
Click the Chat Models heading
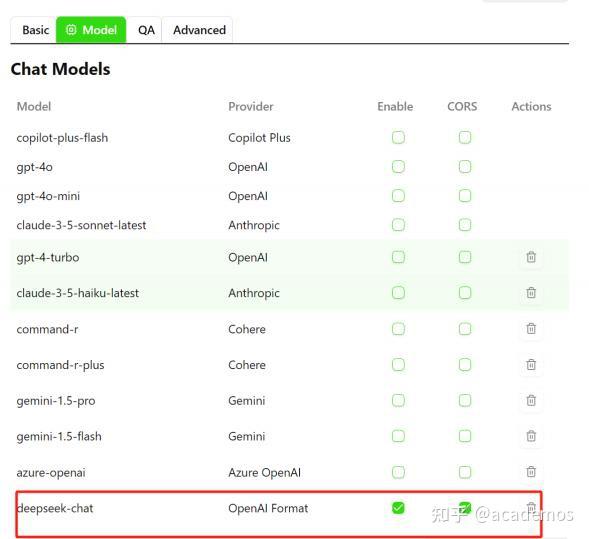click(60, 69)
